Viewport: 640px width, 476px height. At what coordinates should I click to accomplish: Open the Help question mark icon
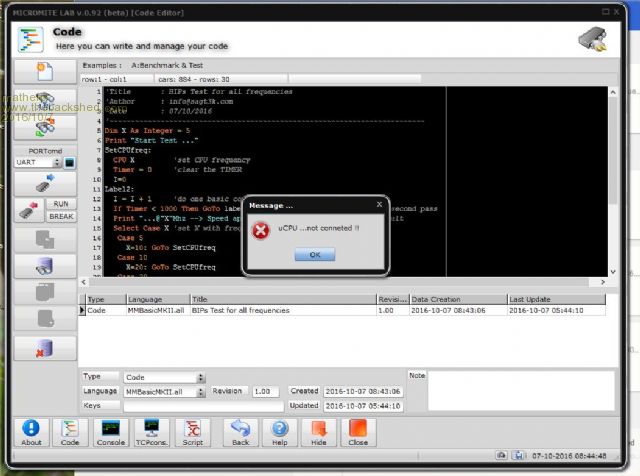[x=280, y=432]
